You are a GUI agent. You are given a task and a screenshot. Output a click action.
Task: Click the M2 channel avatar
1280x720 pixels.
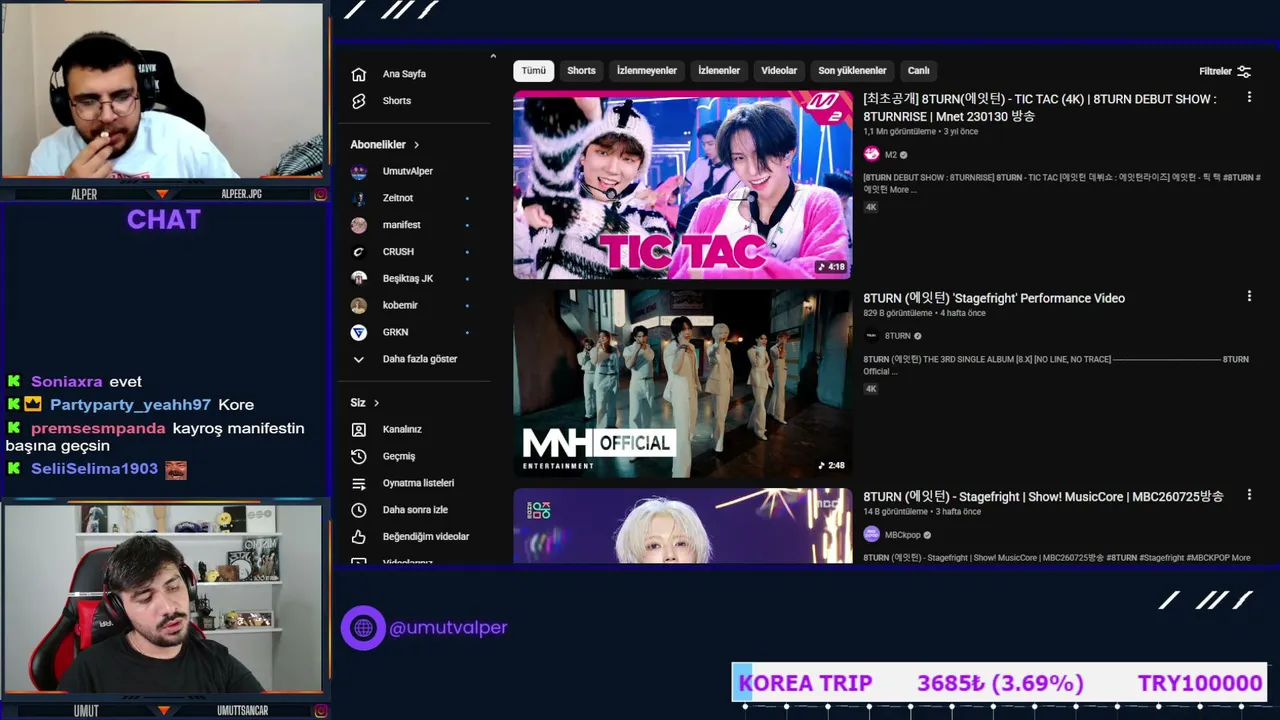coord(871,154)
